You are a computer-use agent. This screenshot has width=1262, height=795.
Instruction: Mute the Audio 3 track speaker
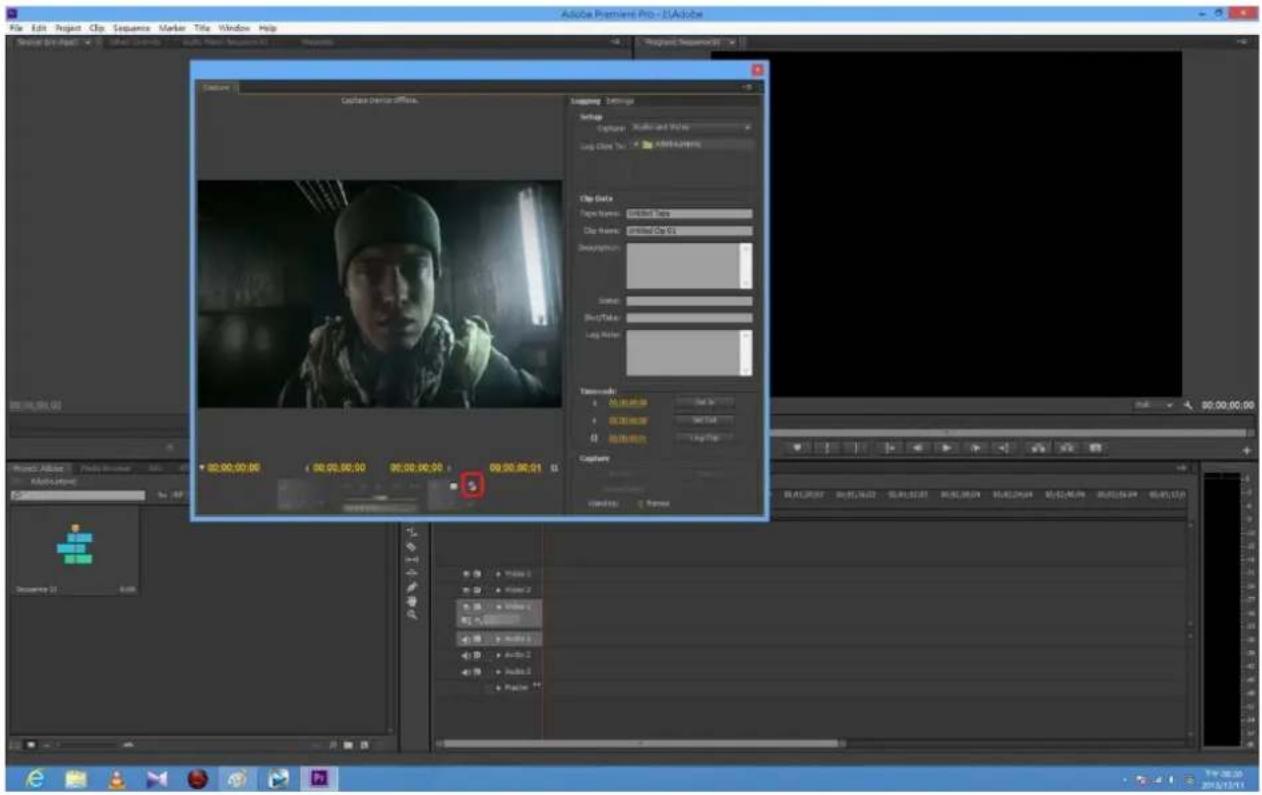[x=465, y=671]
